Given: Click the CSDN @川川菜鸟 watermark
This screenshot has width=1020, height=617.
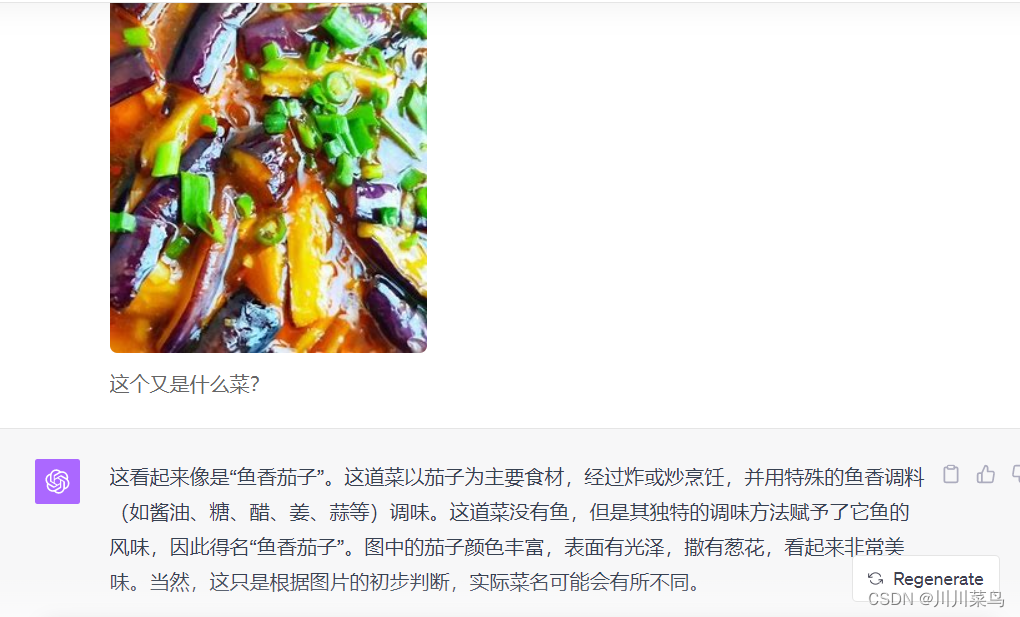Looking at the screenshot, I should (935, 599).
